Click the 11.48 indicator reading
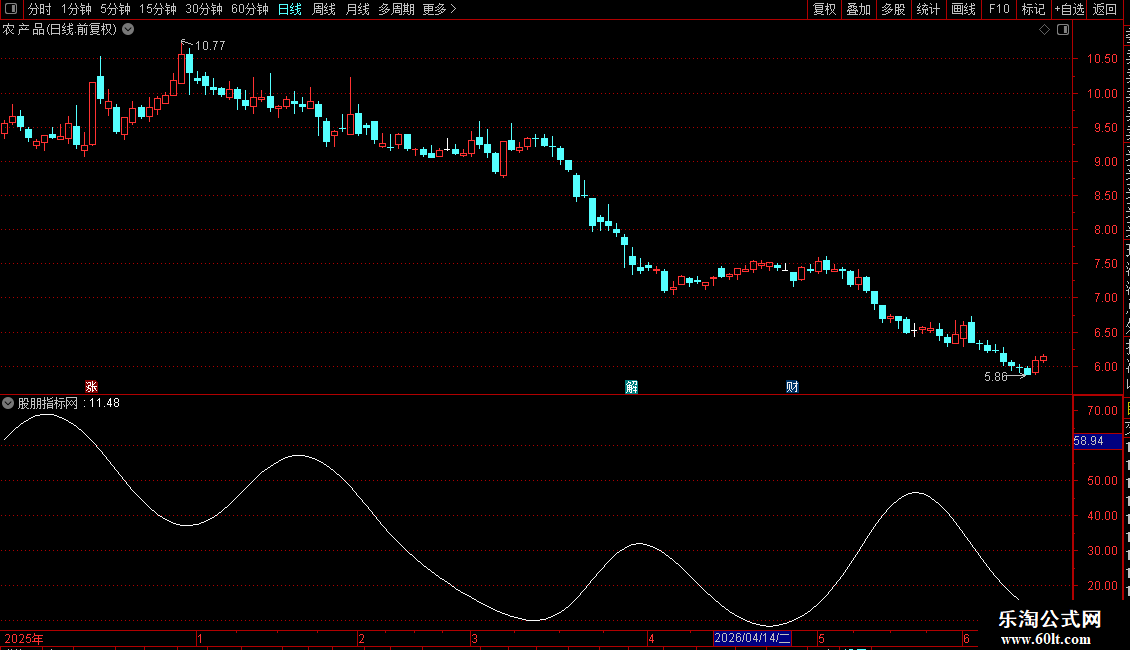 click(104, 403)
